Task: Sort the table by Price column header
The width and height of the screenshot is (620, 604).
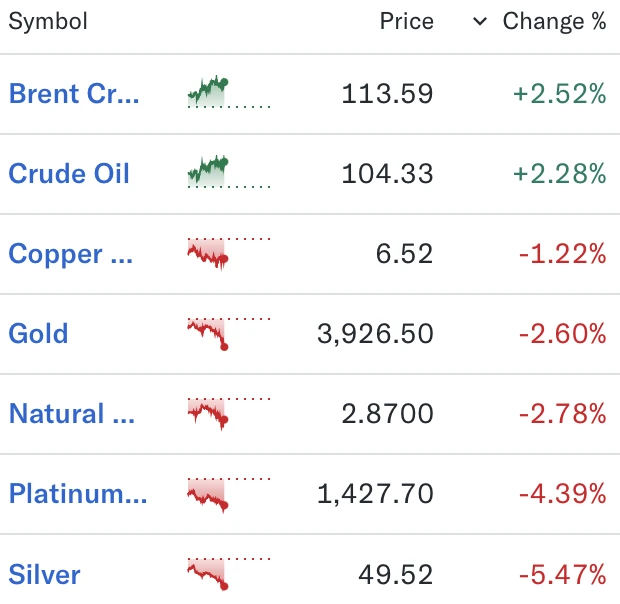Action: point(406,21)
